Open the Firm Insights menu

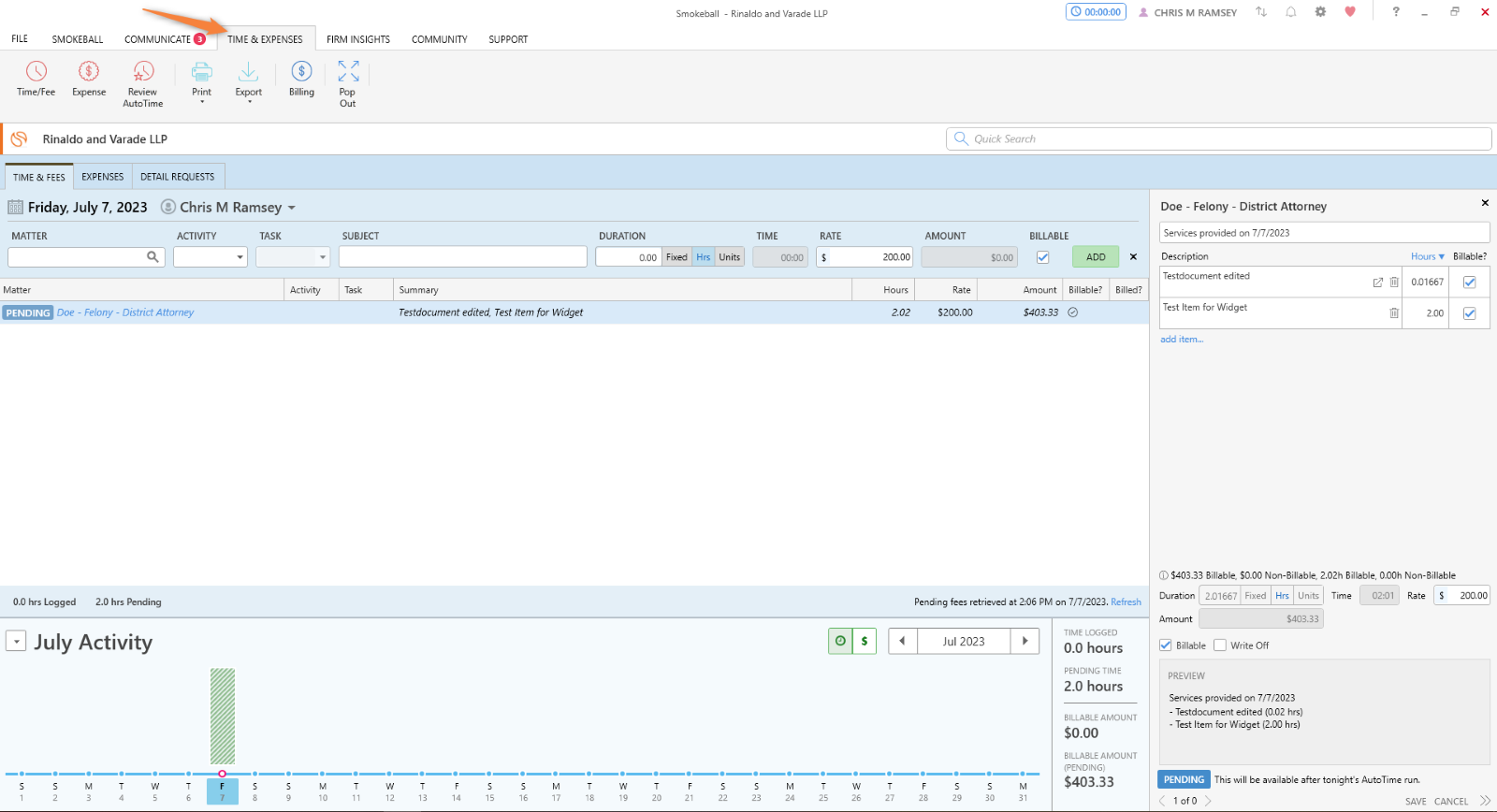coord(357,39)
